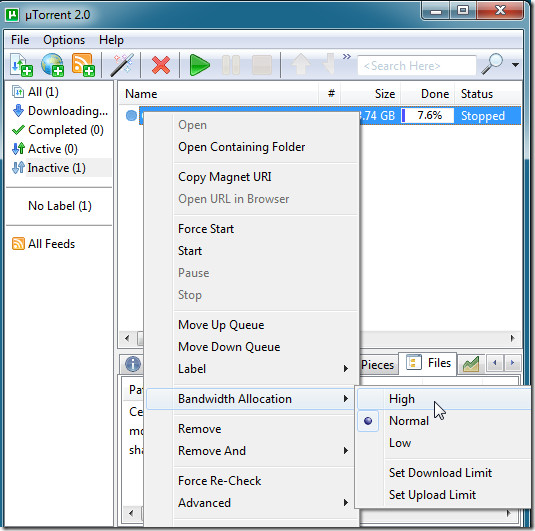Click Add Torrent from URL globe icon

tap(52, 64)
